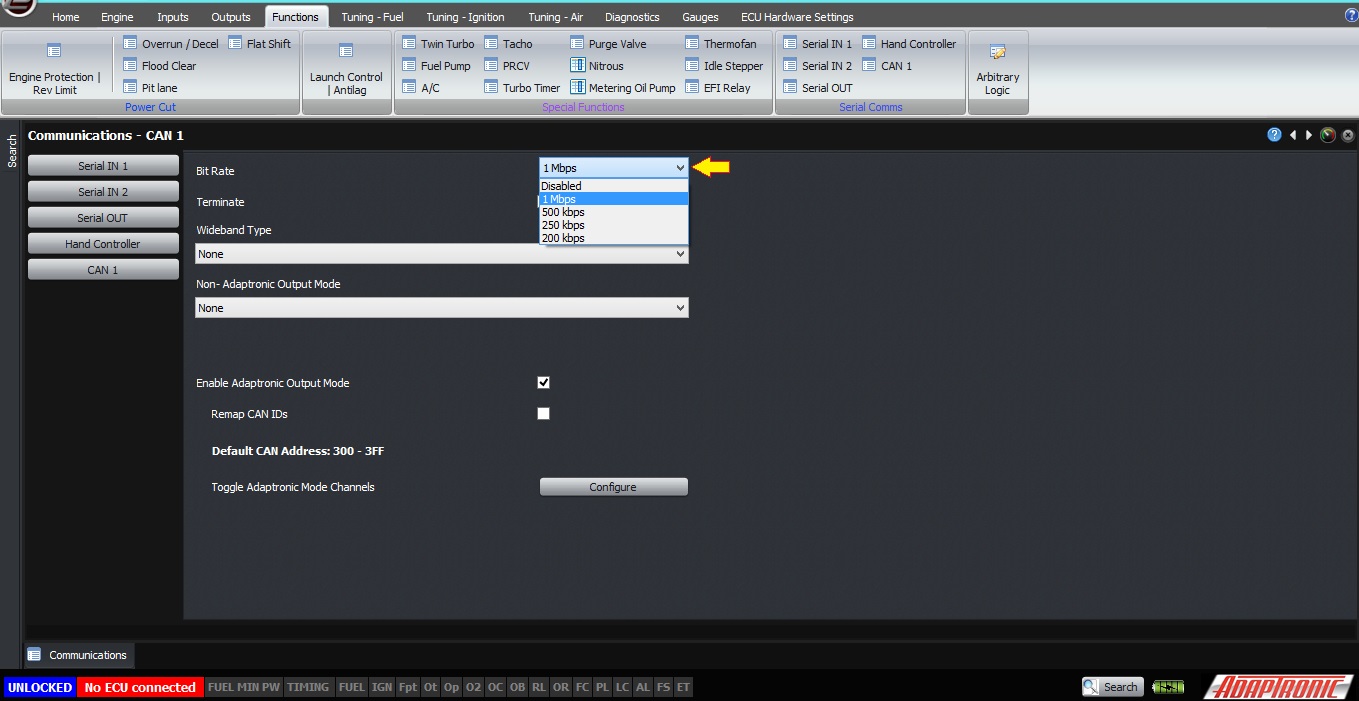Viewport: 1359px width, 701px height.
Task: Open Hand Controller from ribbon
Action: [909, 44]
